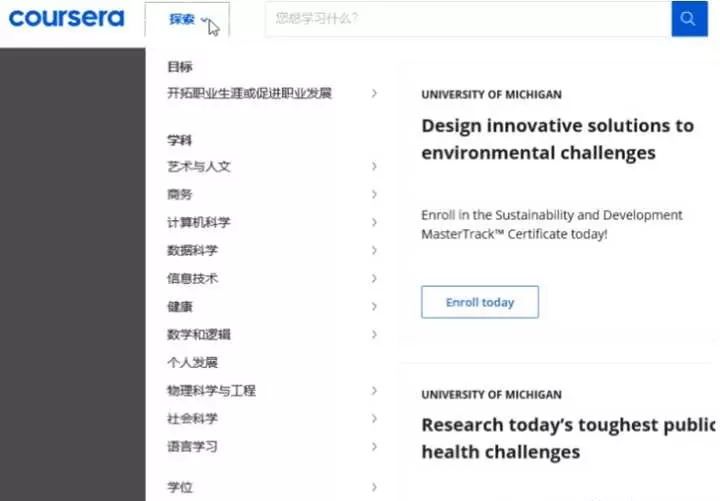This screenshot has width=720, height=501.
Task: Expand chevron beside 健康
Action: pyautogui.click(x=374, y=306)
